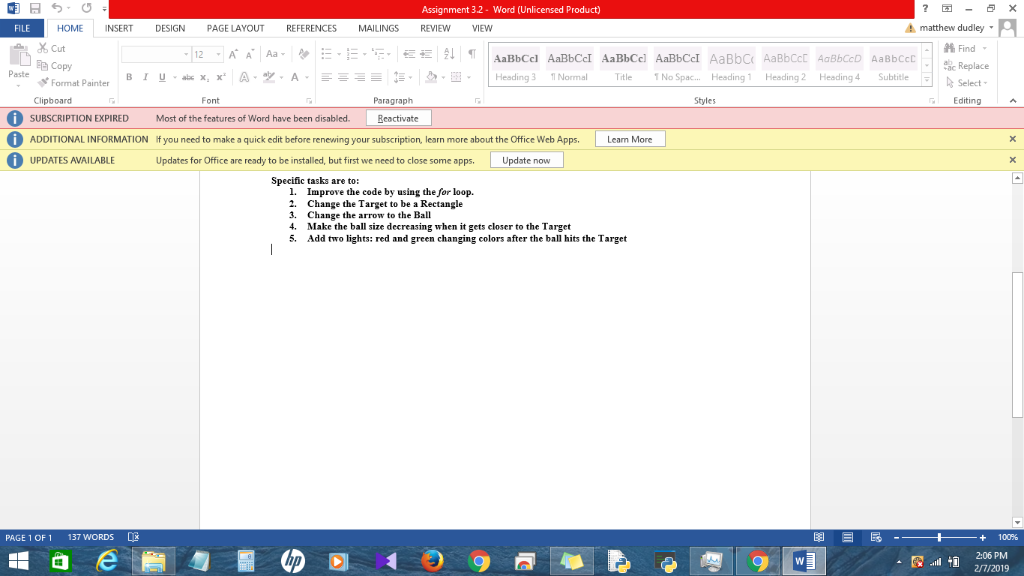This screenshot has width=1024, height=576.
Task: Apply italic formatting
Action: 146,76
